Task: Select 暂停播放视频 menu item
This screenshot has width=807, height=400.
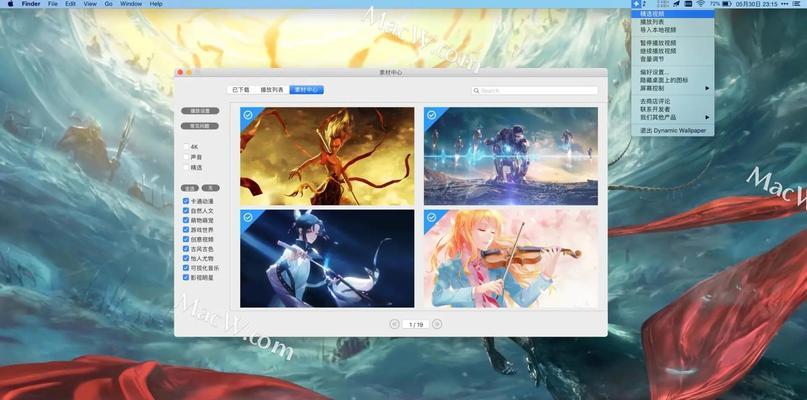Action: point(673,43)
